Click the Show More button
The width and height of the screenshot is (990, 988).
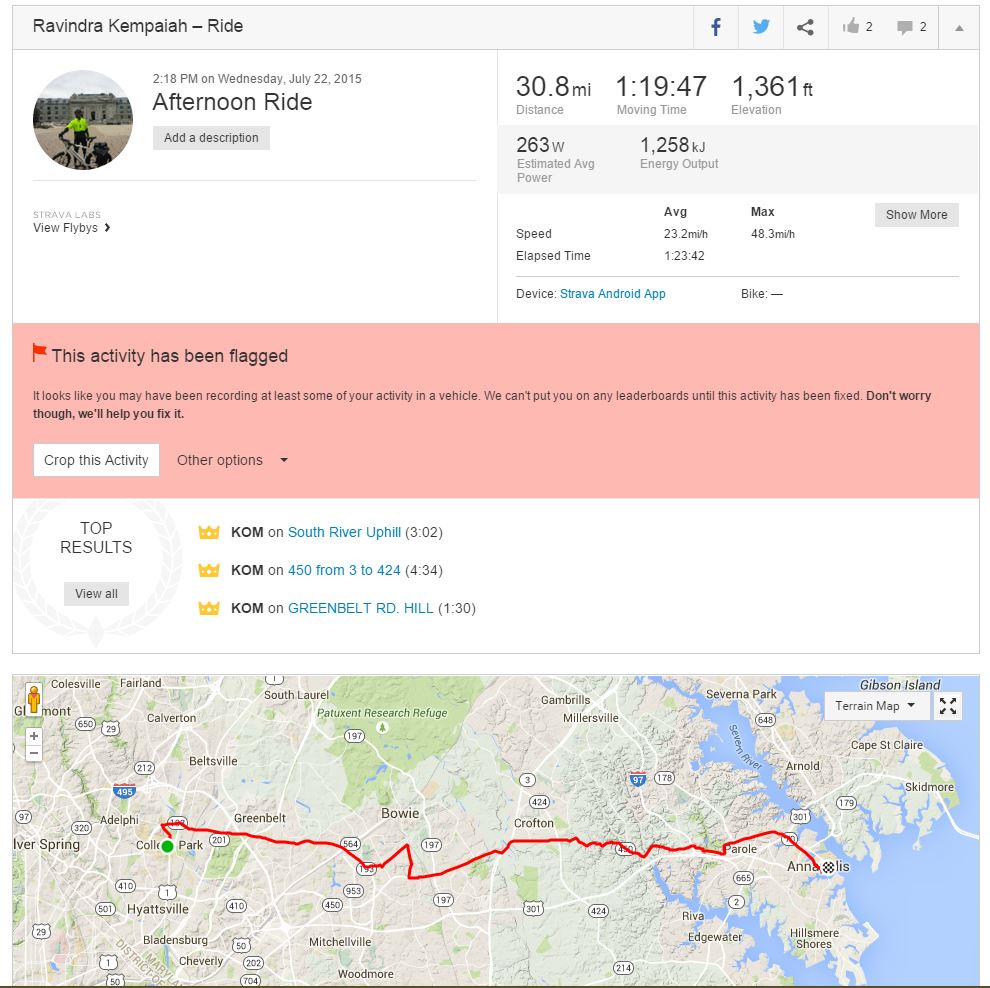(x=916, y=215)
